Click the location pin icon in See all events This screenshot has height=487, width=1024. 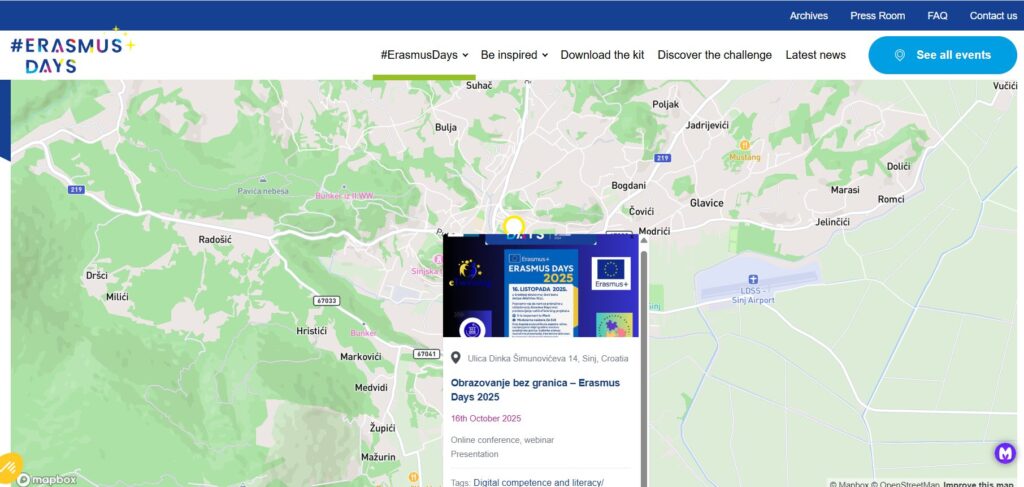pyautogui.click(x=899, y=55)
